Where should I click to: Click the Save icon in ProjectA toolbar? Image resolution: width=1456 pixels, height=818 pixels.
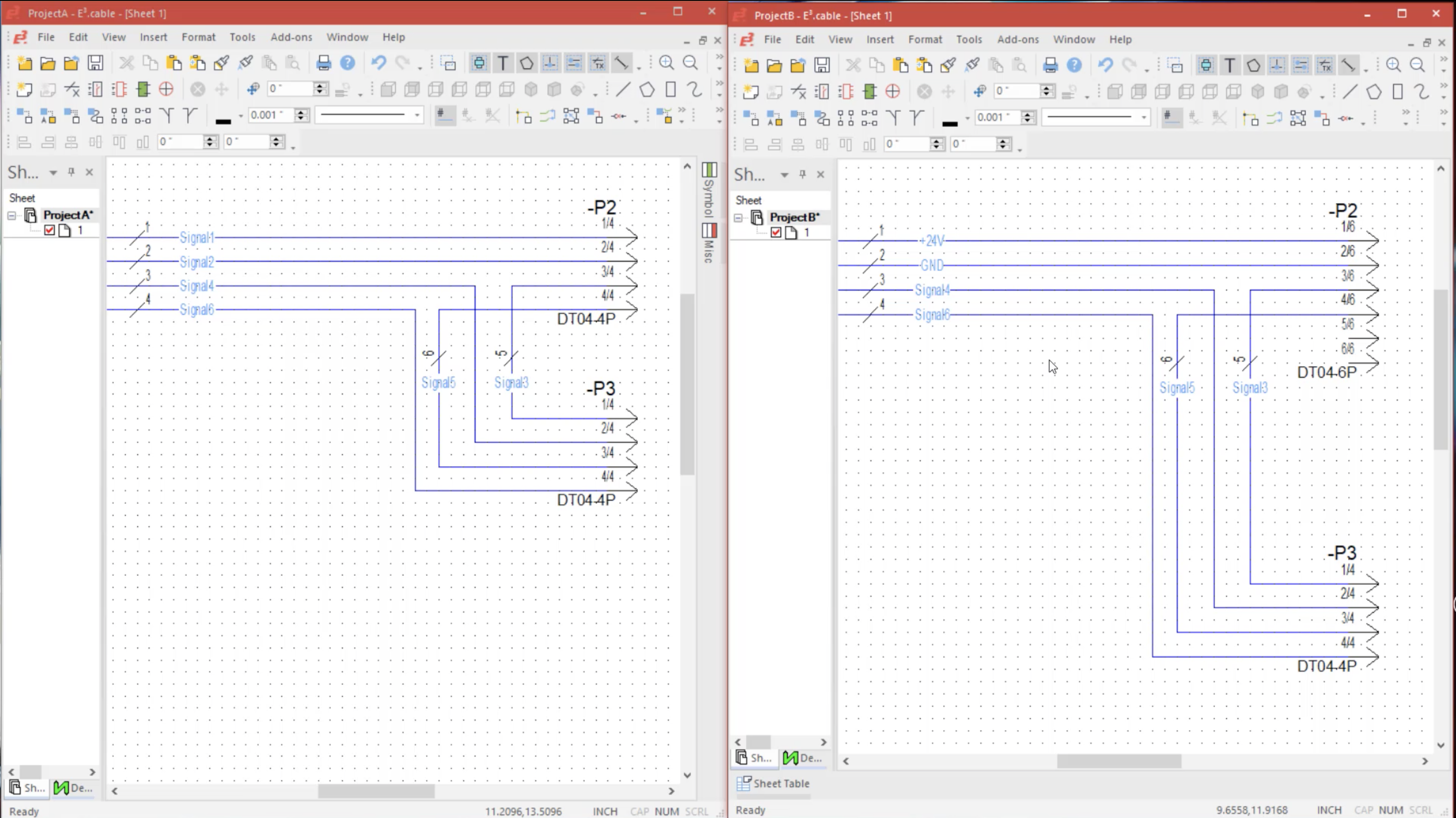pyautogui.click(x=95, y=63)
